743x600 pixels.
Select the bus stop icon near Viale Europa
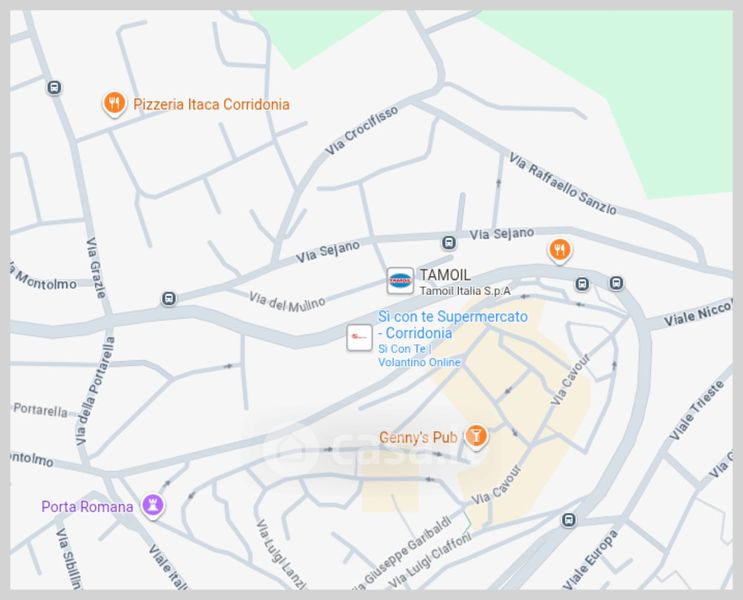pos(569,519)
